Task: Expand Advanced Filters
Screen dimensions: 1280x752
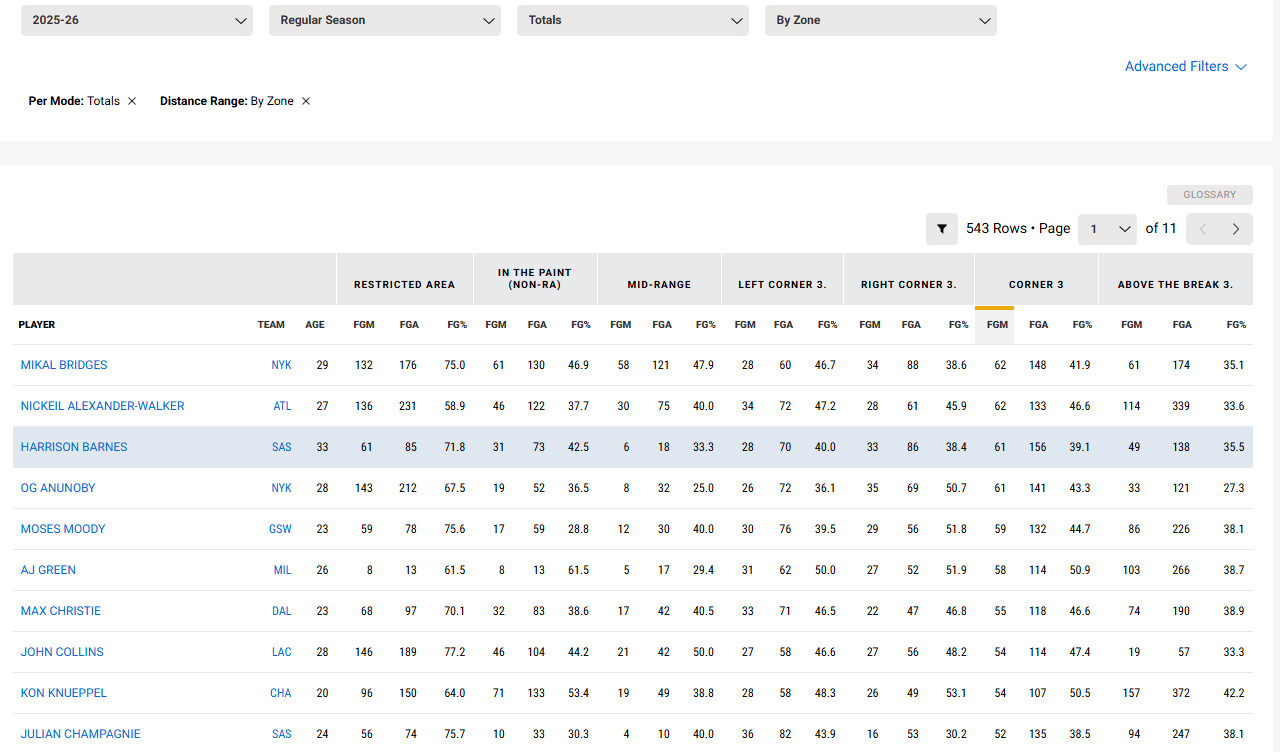Action: (1186, 66)
